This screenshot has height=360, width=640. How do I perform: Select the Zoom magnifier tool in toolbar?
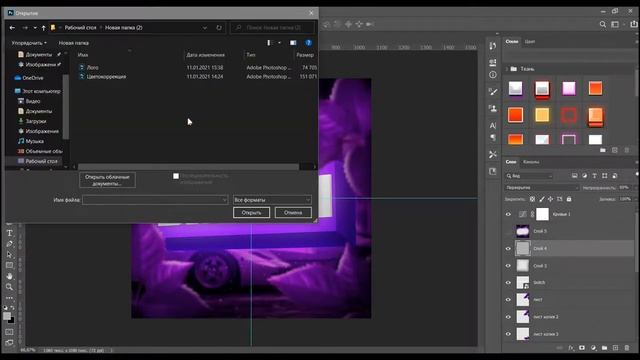tap(9, 287)
